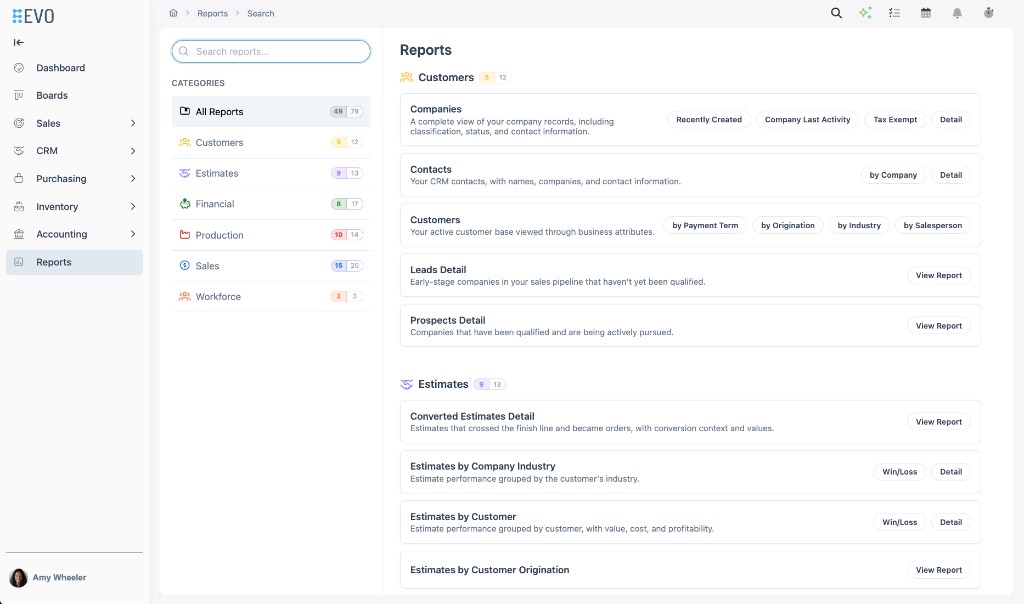Click the Customers category people icon
Image resolution: width=1024 pixels, height=604 pixels.
tap(185, 142)
